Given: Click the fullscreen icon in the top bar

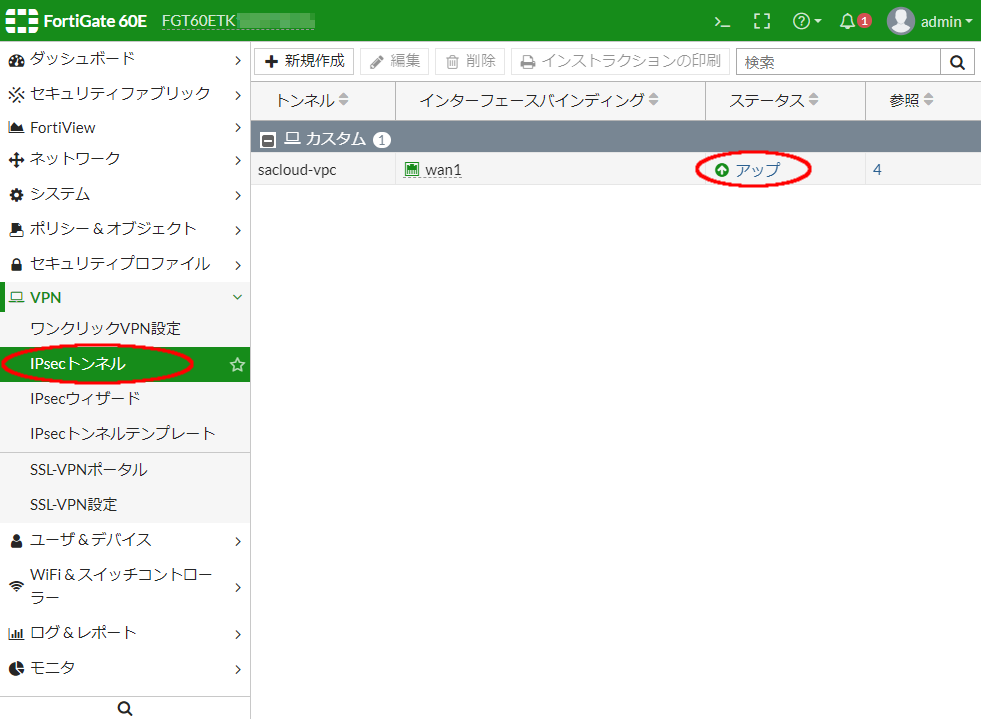Looking at the screenshot, I should (x=762, y=20).
